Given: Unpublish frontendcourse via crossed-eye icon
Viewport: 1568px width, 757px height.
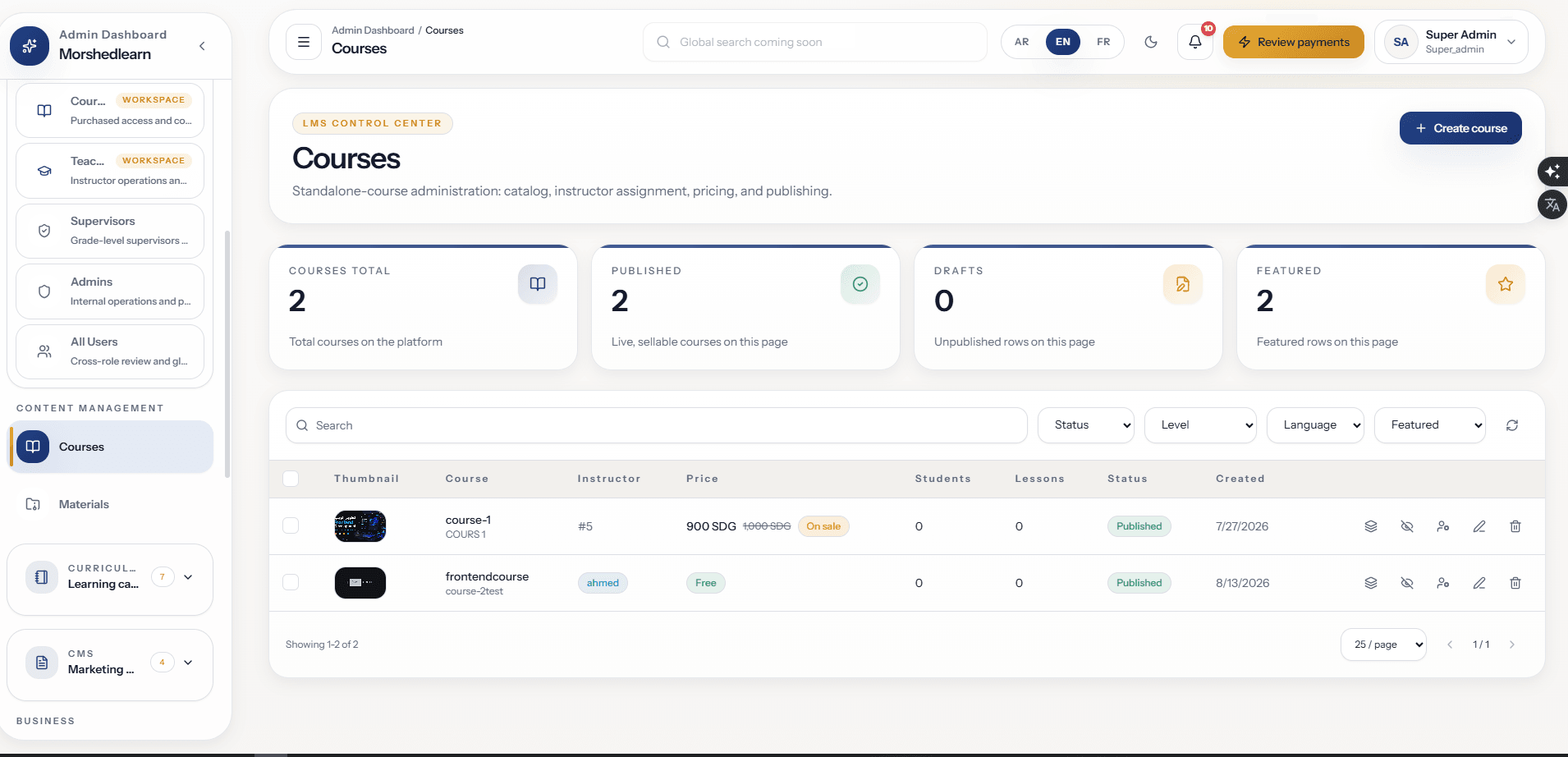Looking at the screenshot, I should [x=1407, y=583].
